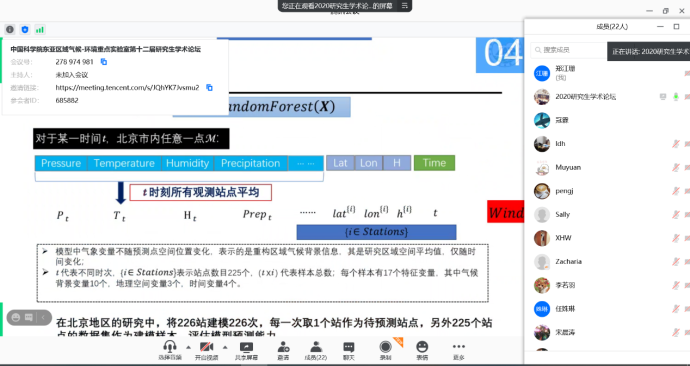This screenshot has height=366, width=690.
Task: Expand the arrow next to 选择音频
Action: pyautogui.click(x=188, y=347)
